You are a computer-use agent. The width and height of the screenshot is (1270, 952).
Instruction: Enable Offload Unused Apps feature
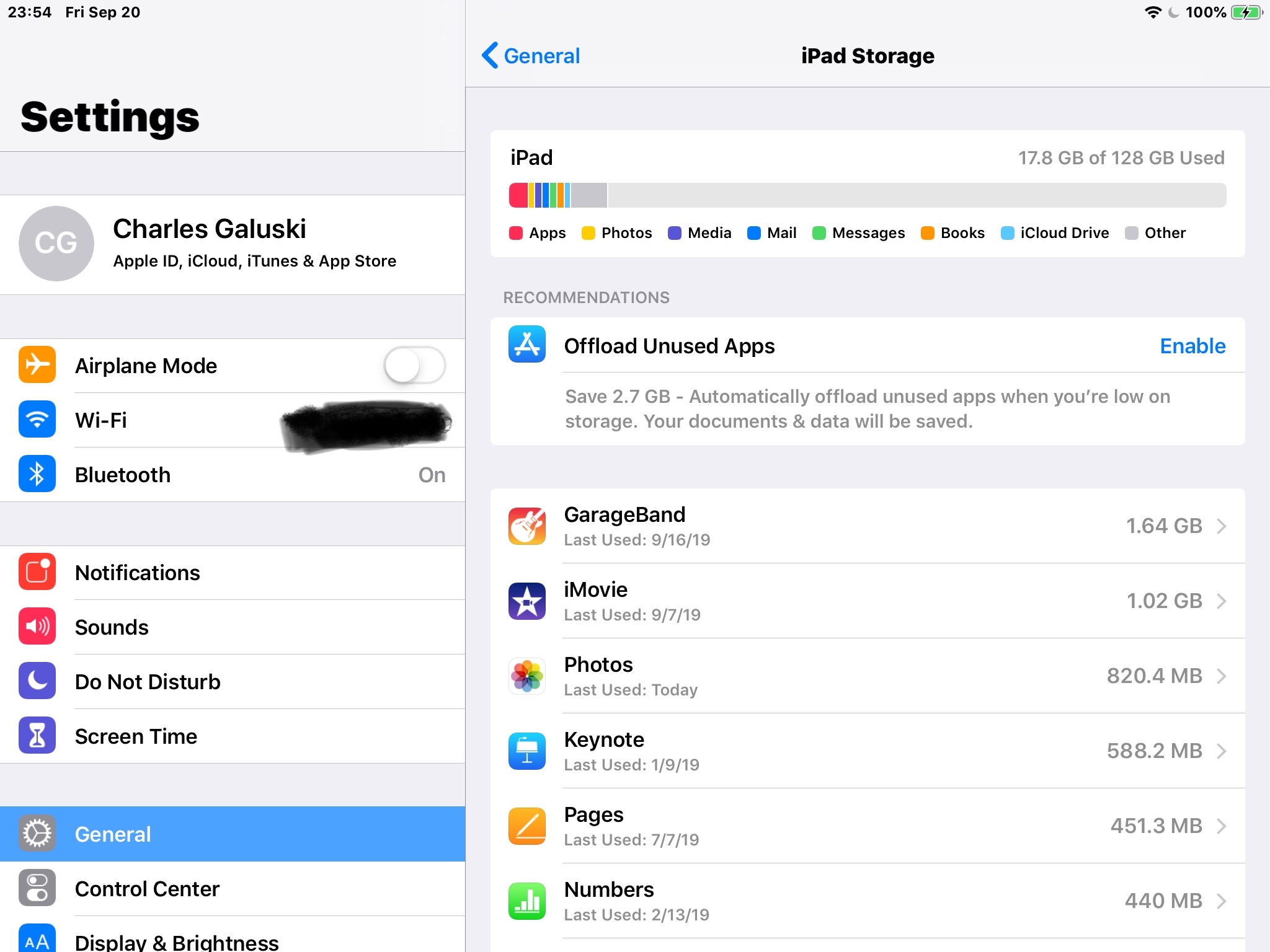coord(1192,346)
